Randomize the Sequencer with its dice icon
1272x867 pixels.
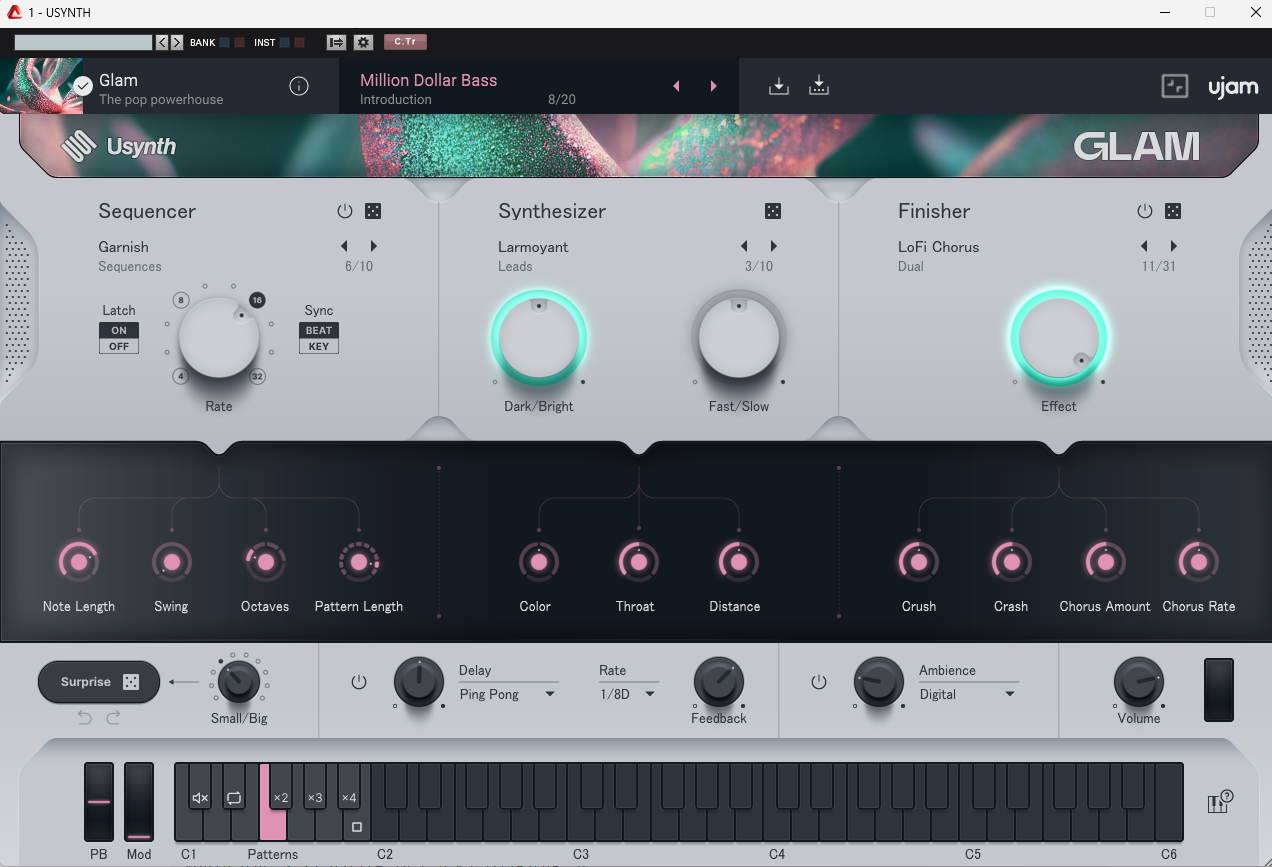373,211
